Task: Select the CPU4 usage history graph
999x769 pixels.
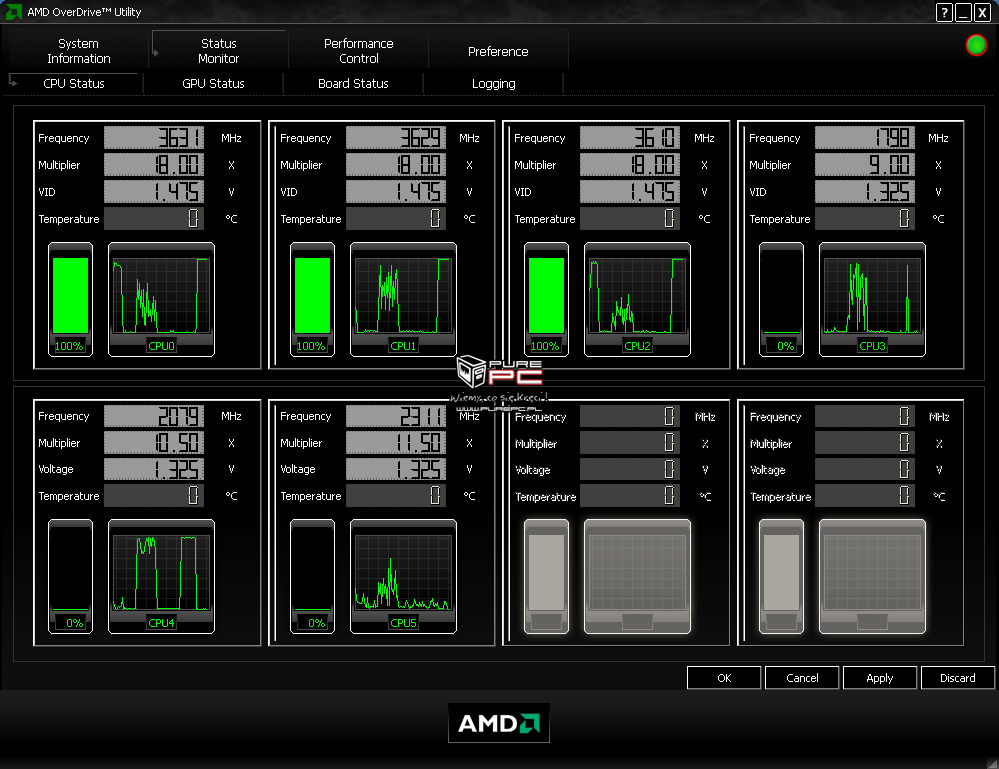Action: pos(161,576)
